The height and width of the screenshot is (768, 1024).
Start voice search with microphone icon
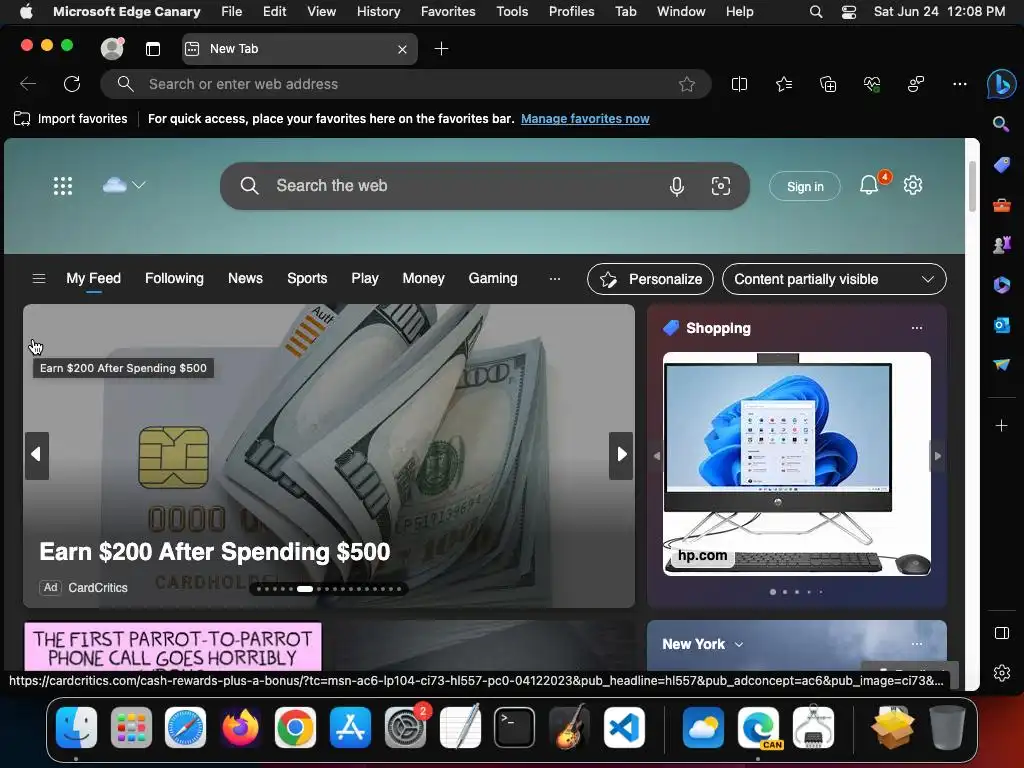[677, 187]
